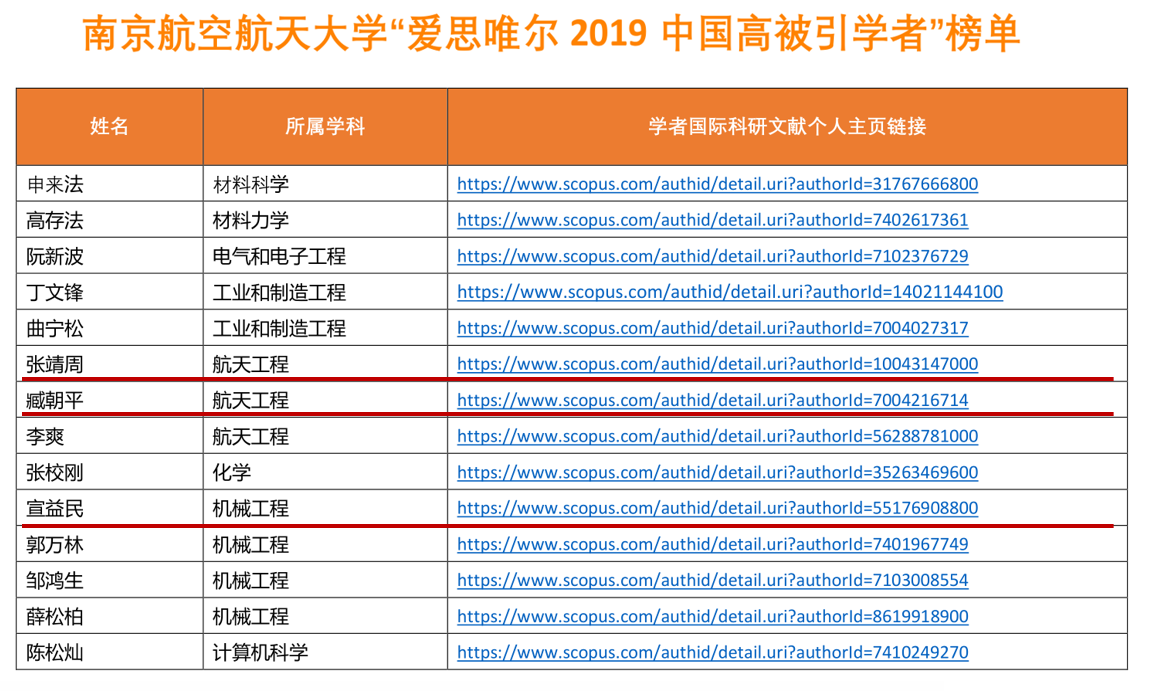Screen dimensions: 1150x692
Task: Select the 学者国际科研文献个人主页链接 header cell
Action: pos(786,126)
